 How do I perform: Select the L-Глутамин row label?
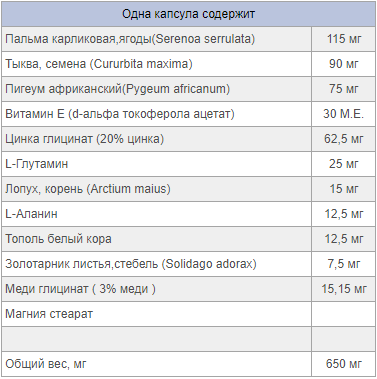point(157,164)
